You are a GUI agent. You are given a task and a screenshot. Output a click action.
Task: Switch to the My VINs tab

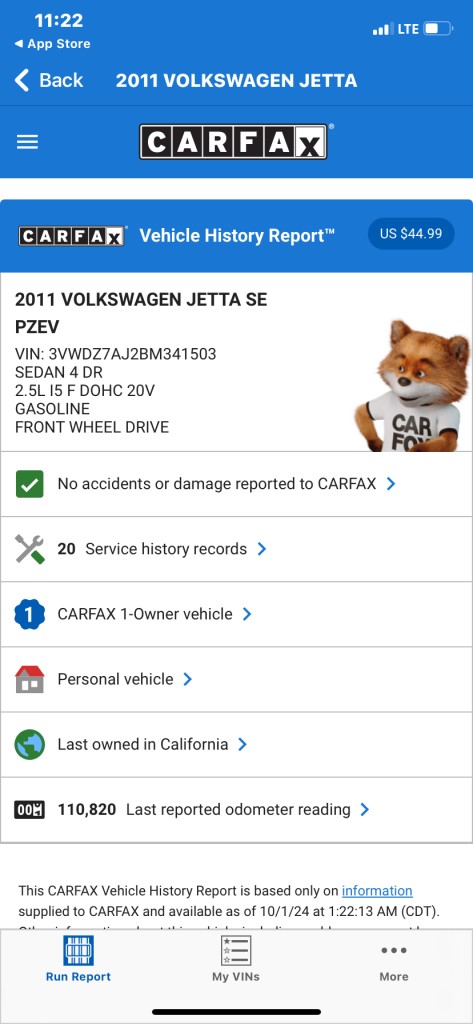236,959
